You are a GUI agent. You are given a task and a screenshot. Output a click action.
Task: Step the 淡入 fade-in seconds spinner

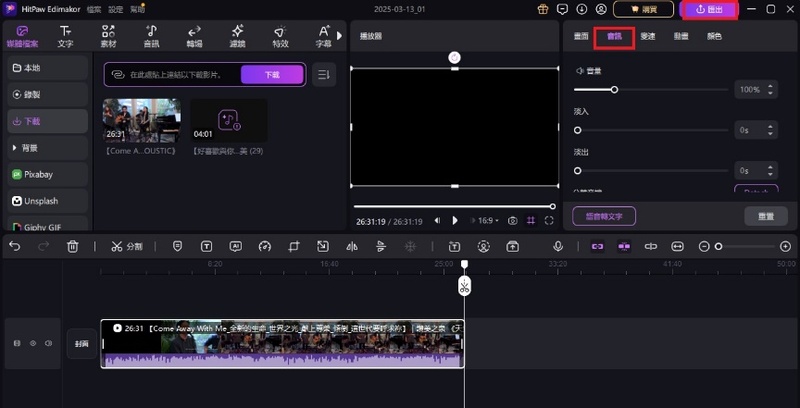tap(770, 130)
